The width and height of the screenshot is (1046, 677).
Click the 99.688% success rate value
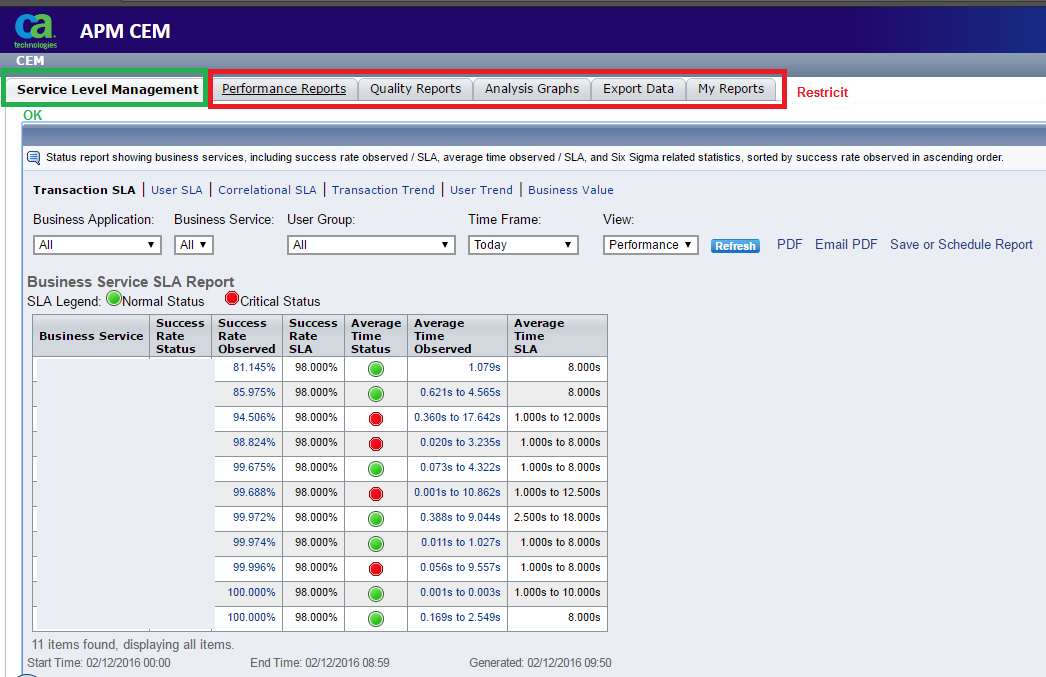(254, 492)
